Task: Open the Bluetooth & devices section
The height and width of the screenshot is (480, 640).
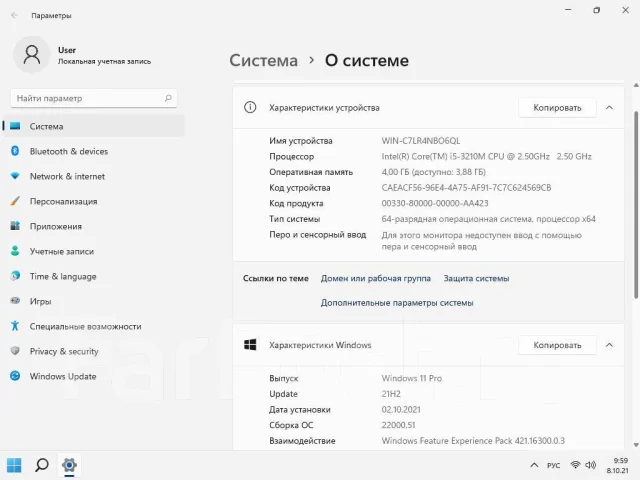Action: point(93,151)
